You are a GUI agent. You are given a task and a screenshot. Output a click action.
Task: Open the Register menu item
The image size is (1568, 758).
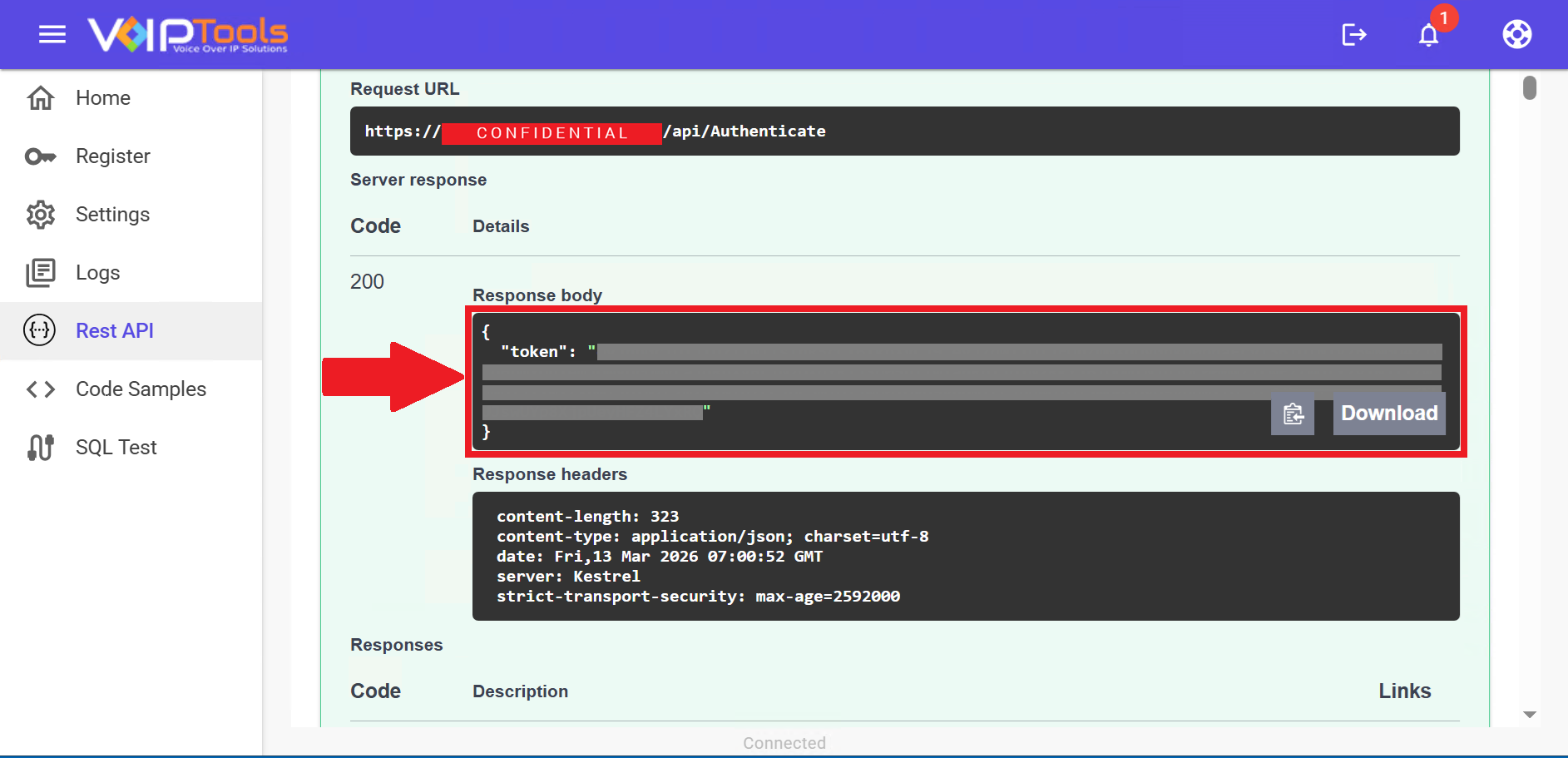tap(113, 156)
